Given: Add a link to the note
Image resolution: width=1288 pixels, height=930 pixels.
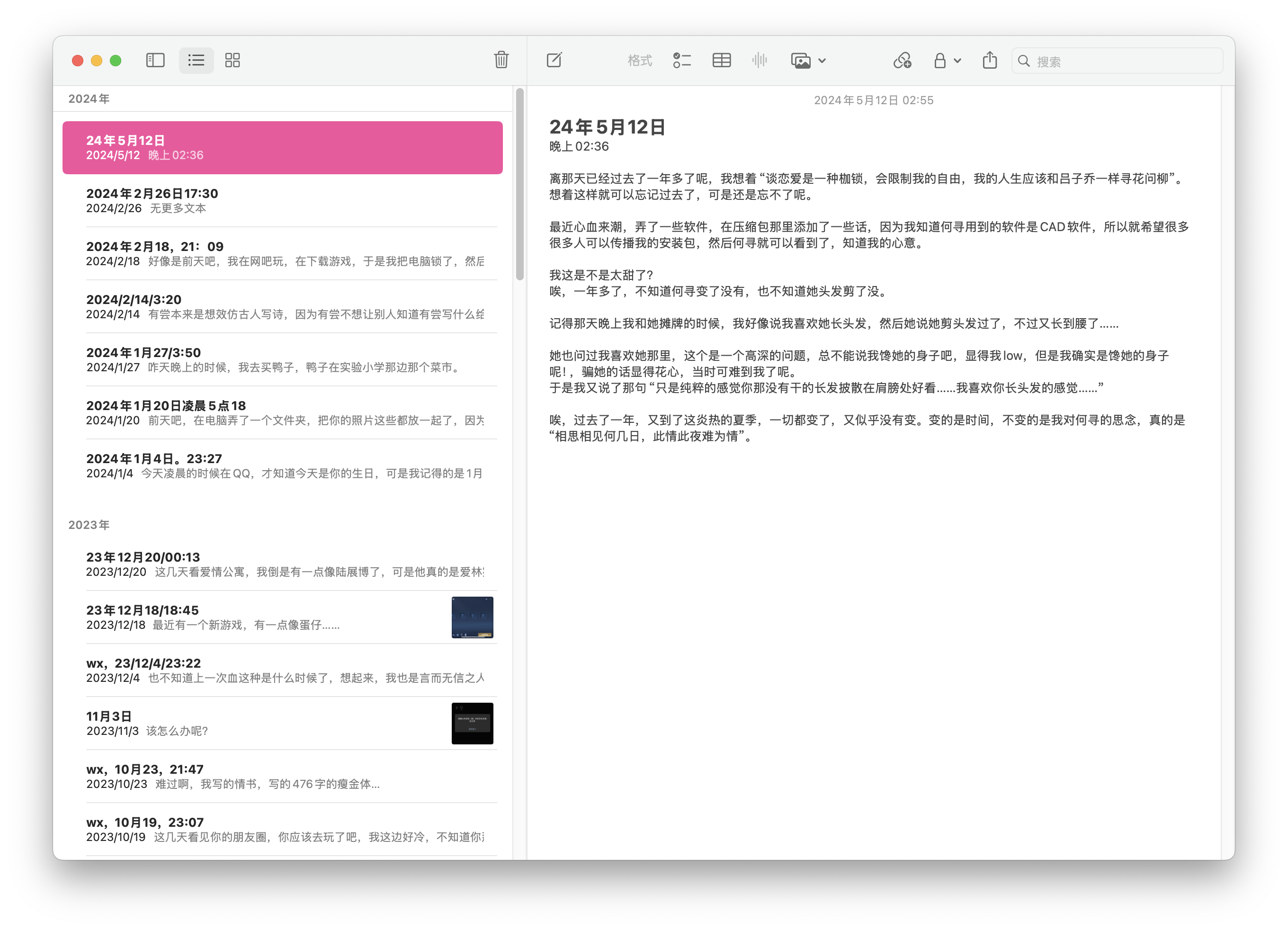Looking at the screenshot, I should [903, 60].
